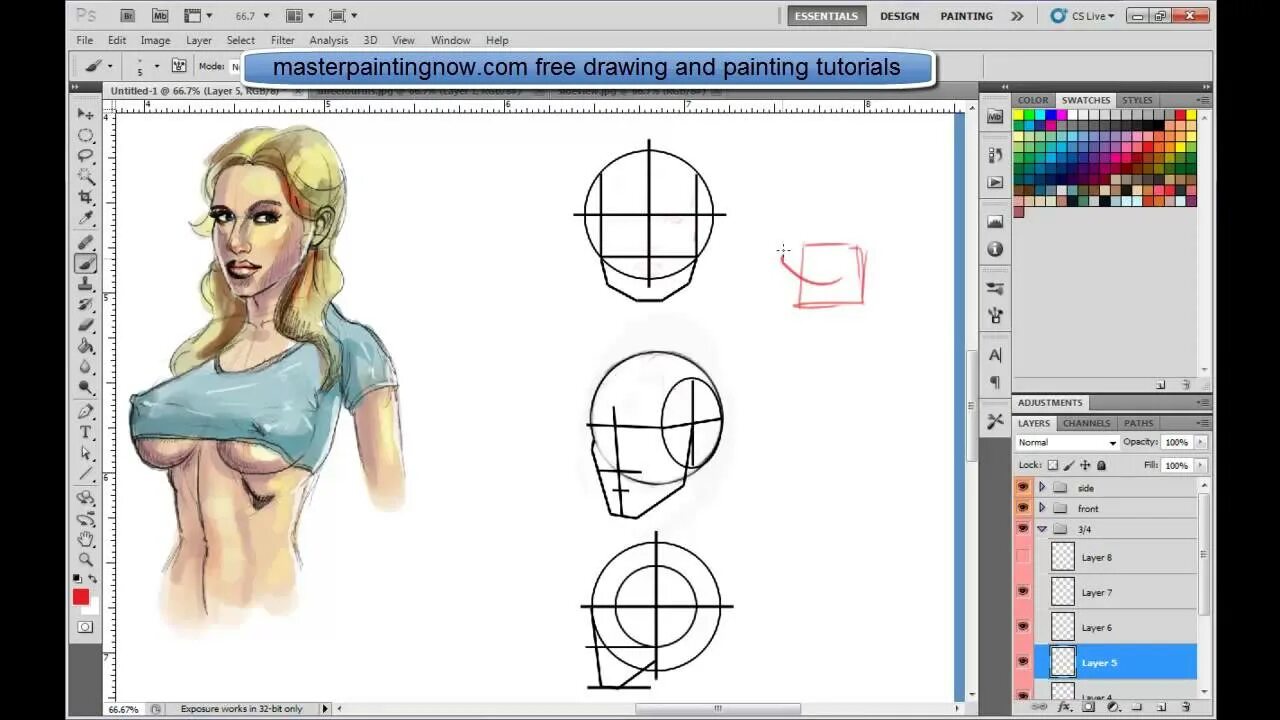Open the CS Live menu button

pos(1083,16)
